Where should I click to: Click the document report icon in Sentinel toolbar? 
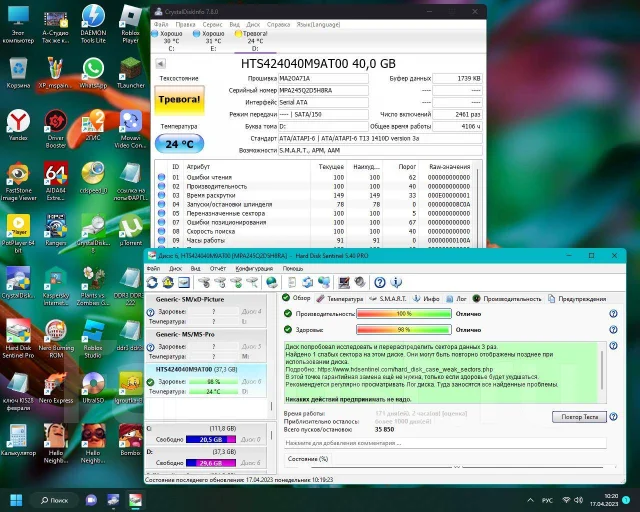click(x=292, y=282)
